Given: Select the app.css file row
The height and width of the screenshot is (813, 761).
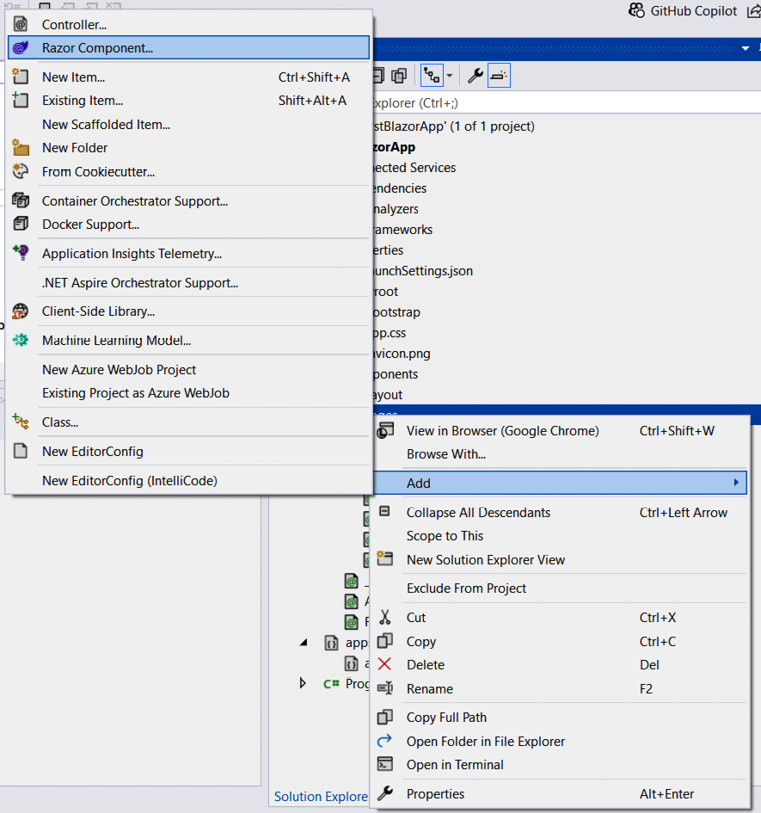Looking at the screenshot, I should [389, 333].
